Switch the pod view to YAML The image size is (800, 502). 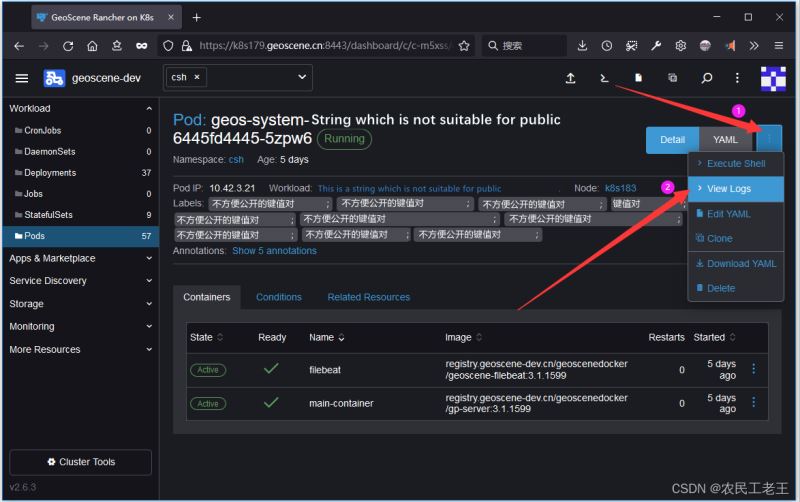click(725, 140)
